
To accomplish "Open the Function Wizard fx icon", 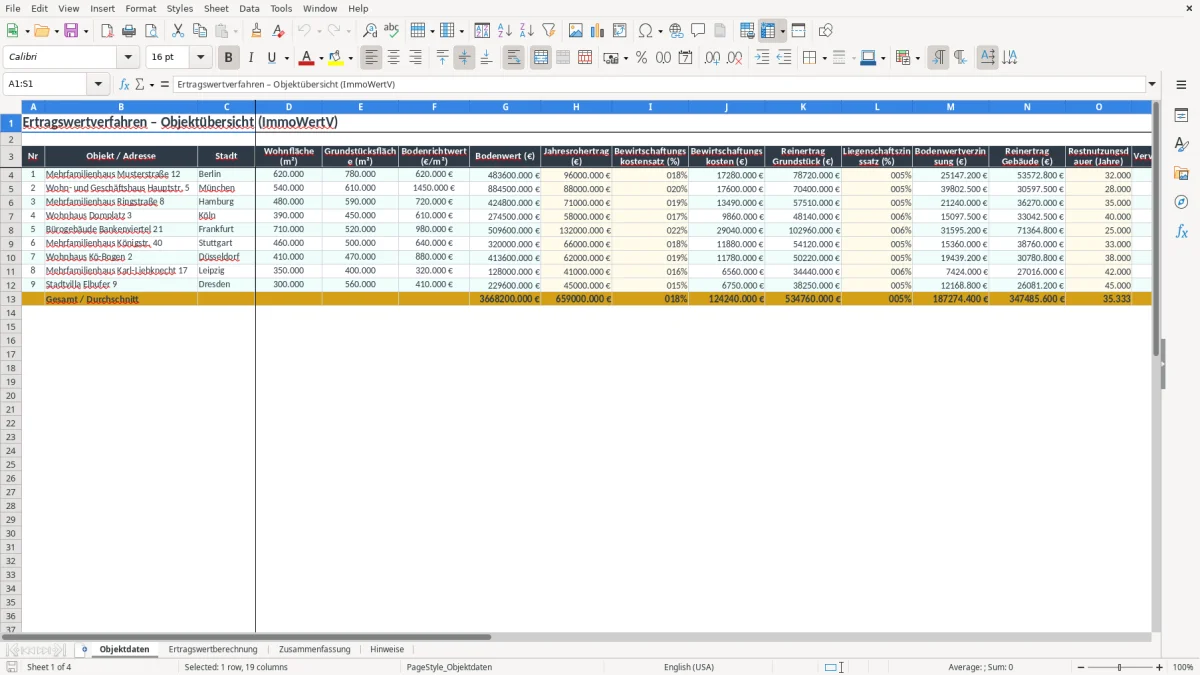I will coord(125,84).
